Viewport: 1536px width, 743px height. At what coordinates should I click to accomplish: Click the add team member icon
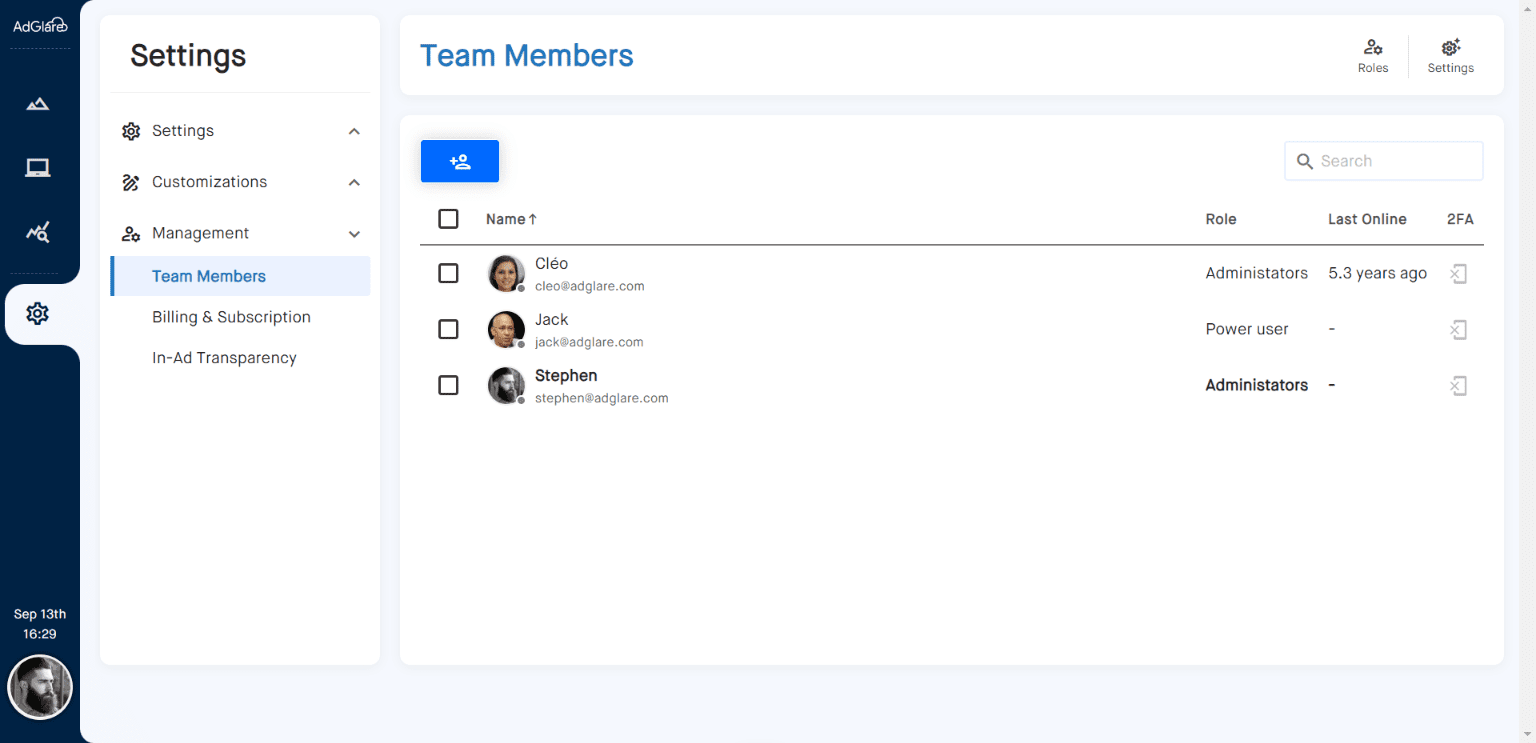point(459,160)
